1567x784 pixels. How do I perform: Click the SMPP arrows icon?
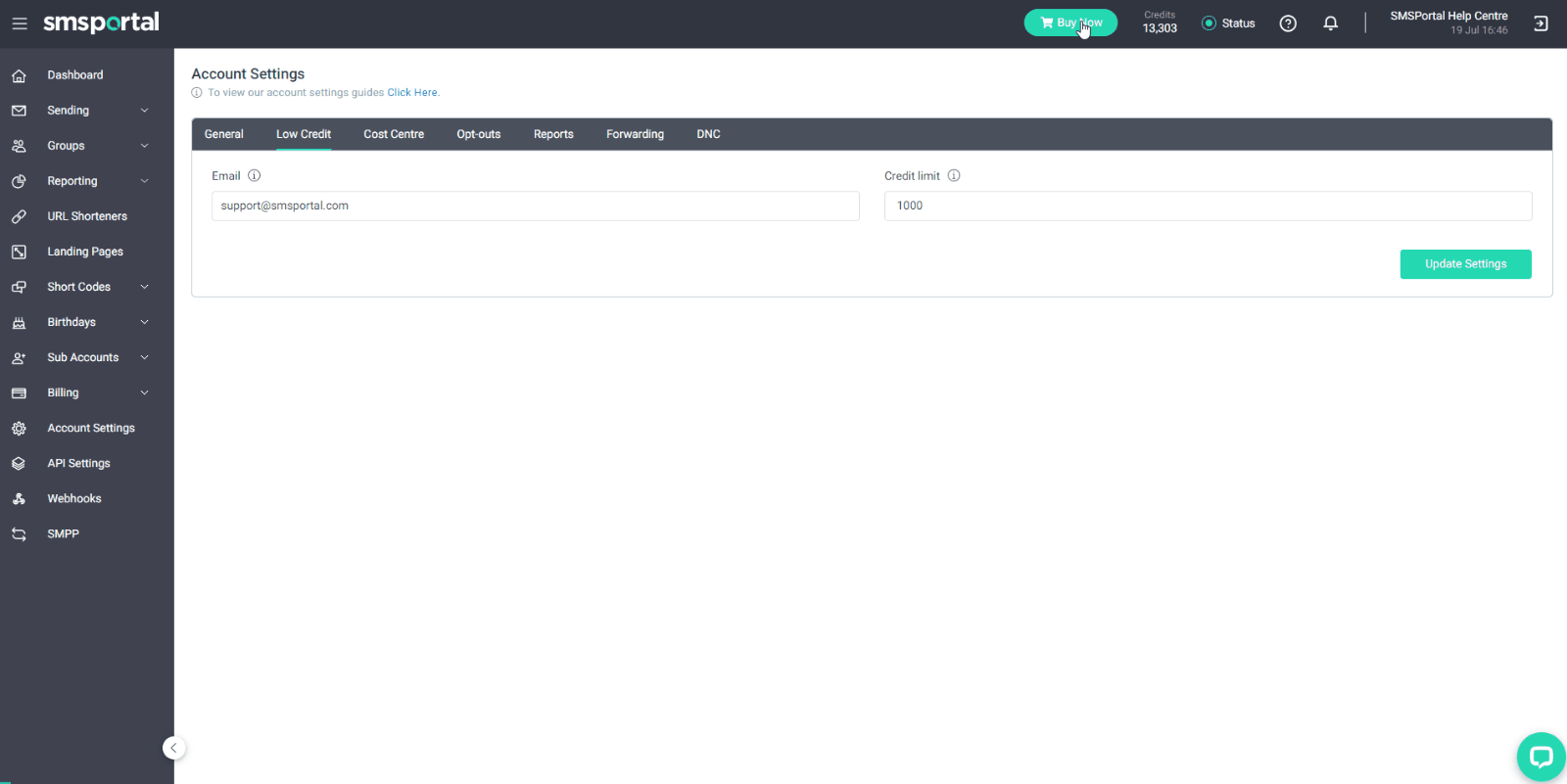tap(19, 533)
